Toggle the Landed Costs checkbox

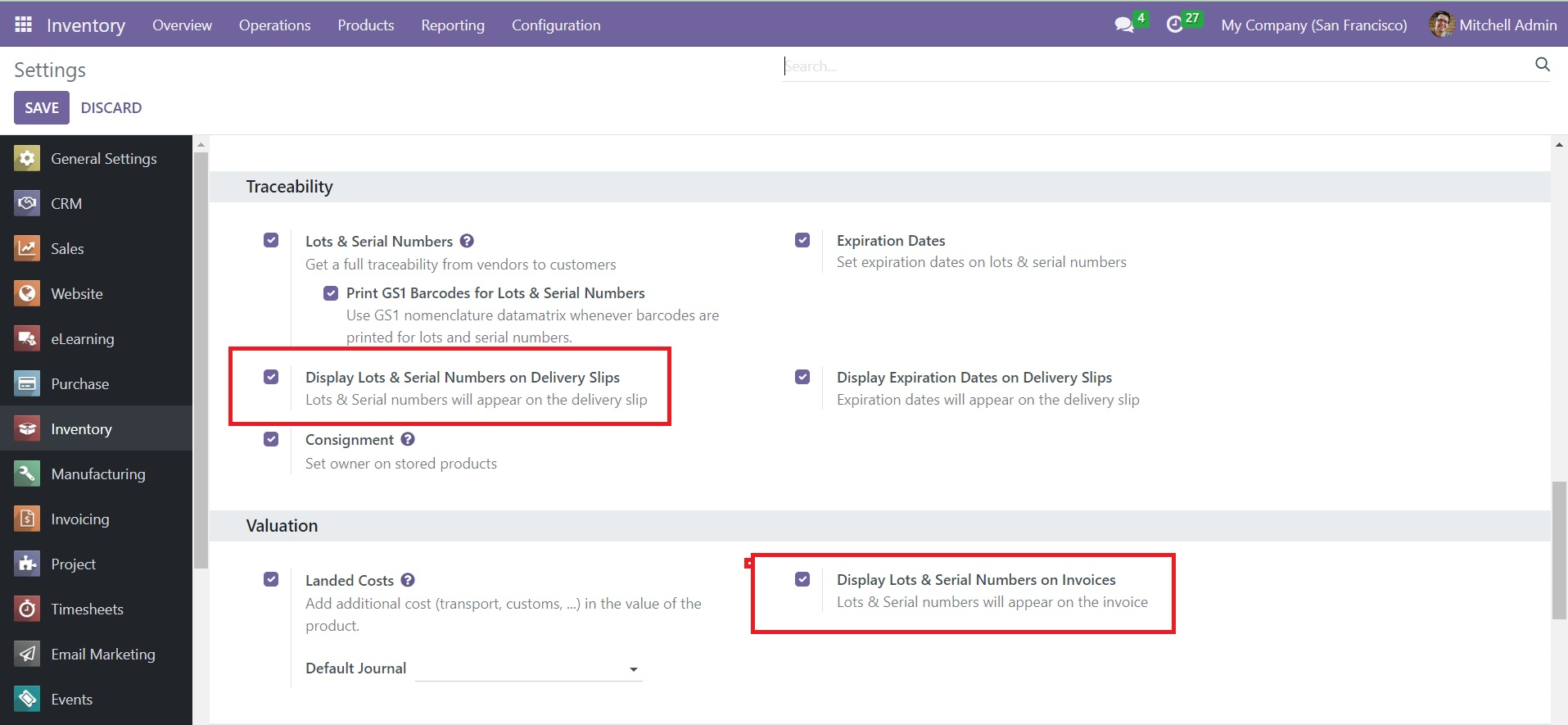[x=271, y=579]
